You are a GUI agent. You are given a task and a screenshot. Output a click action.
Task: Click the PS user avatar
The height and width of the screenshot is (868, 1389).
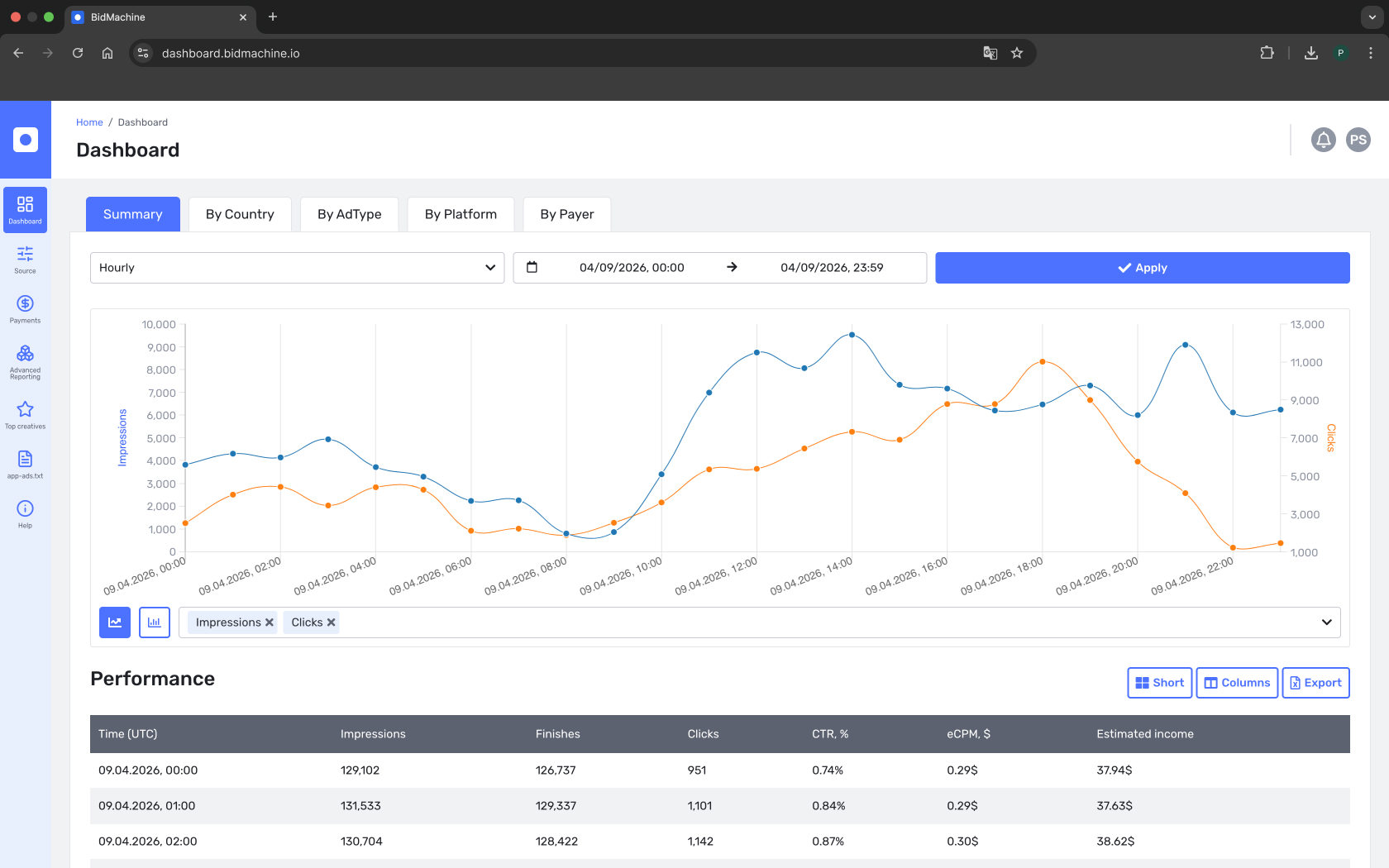click(1358, 140)
